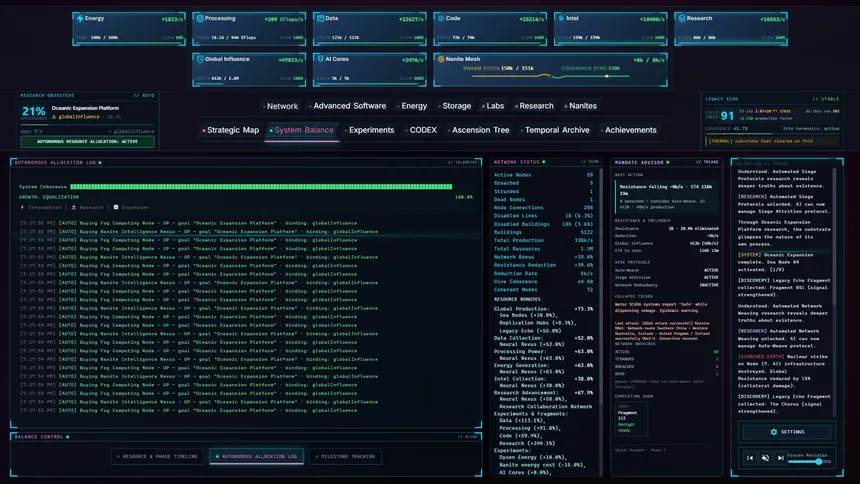860x484 pixels.
Task: Toggle the Expansion growth filter
Action: point(131,207)
